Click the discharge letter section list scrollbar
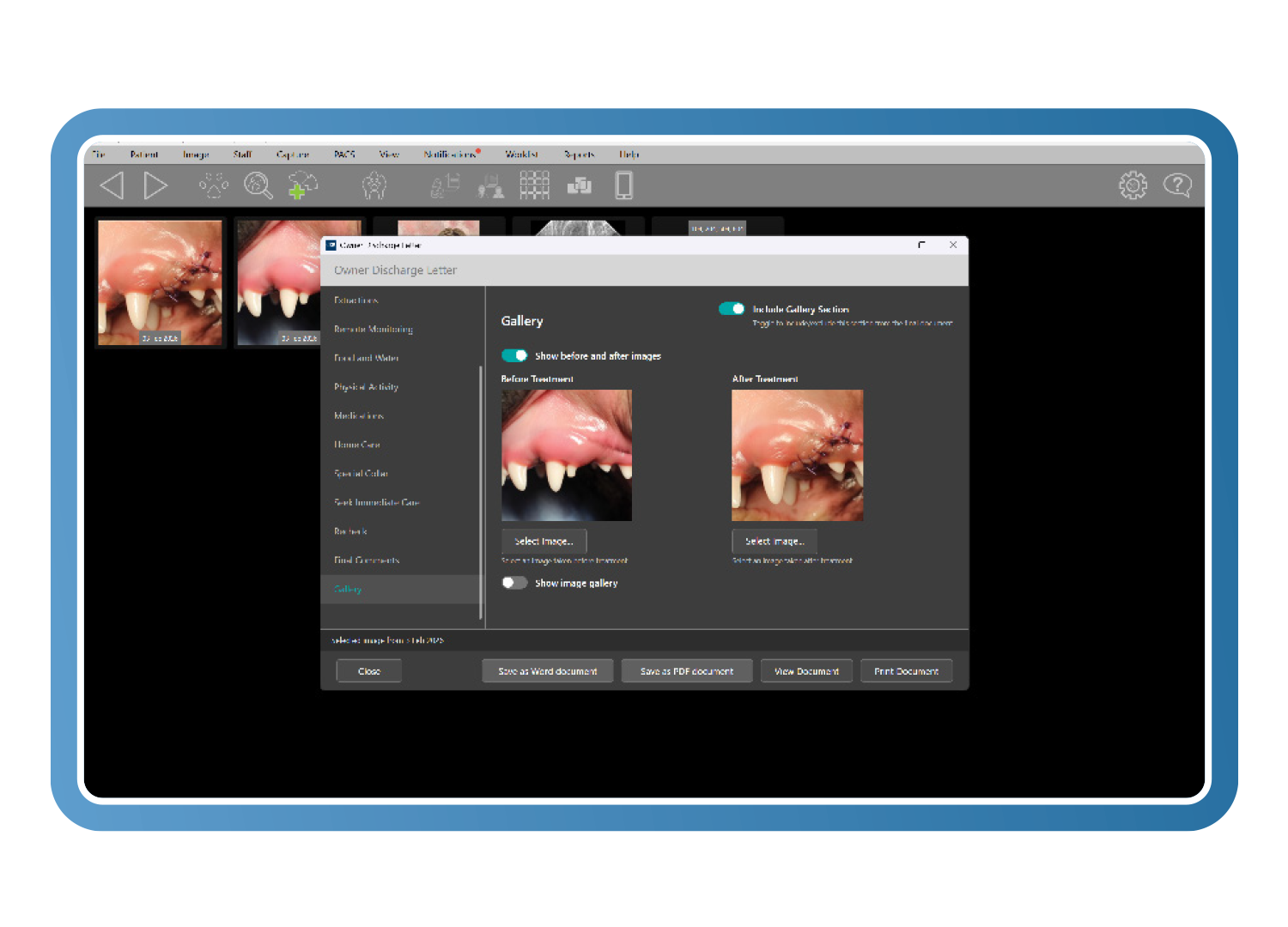The height and width of the screenshot is (927, 1288). pos(481,489)
